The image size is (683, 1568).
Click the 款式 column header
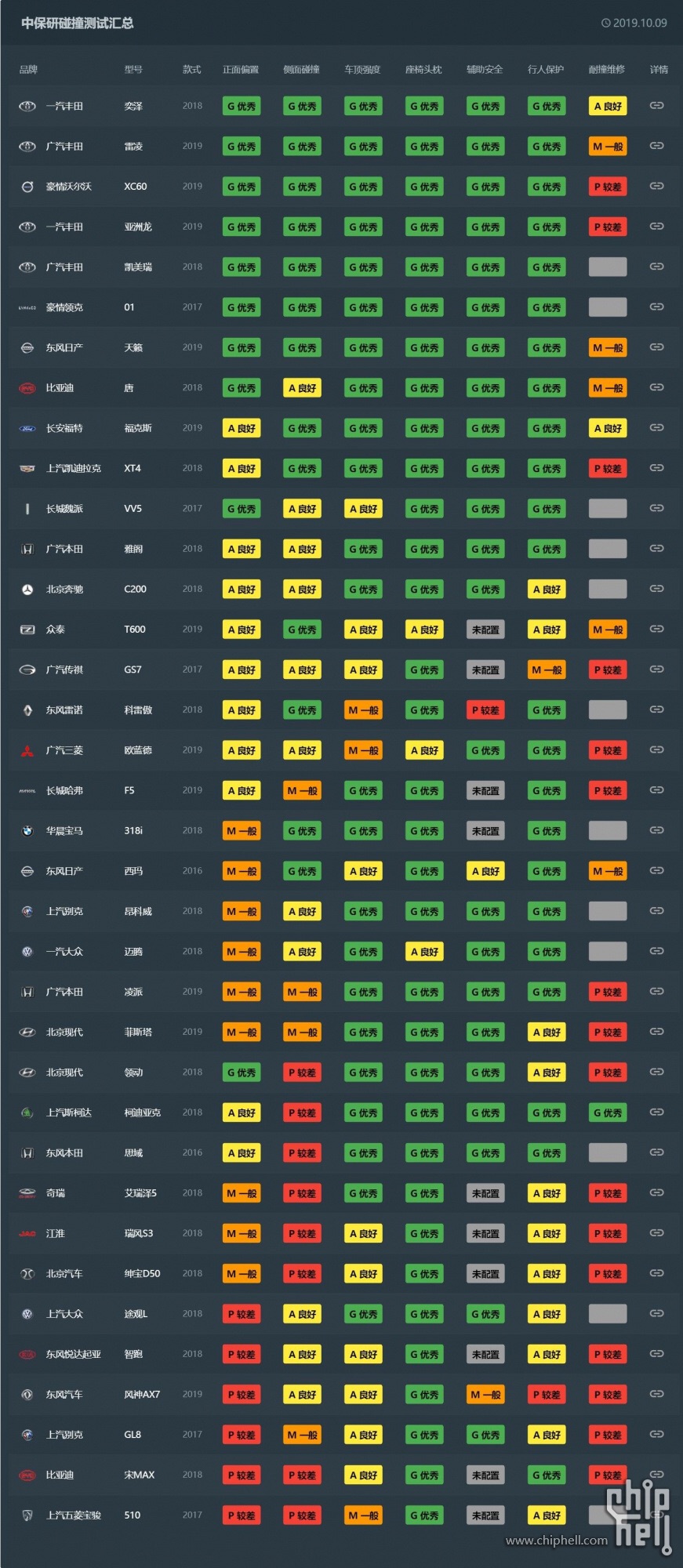191,70
